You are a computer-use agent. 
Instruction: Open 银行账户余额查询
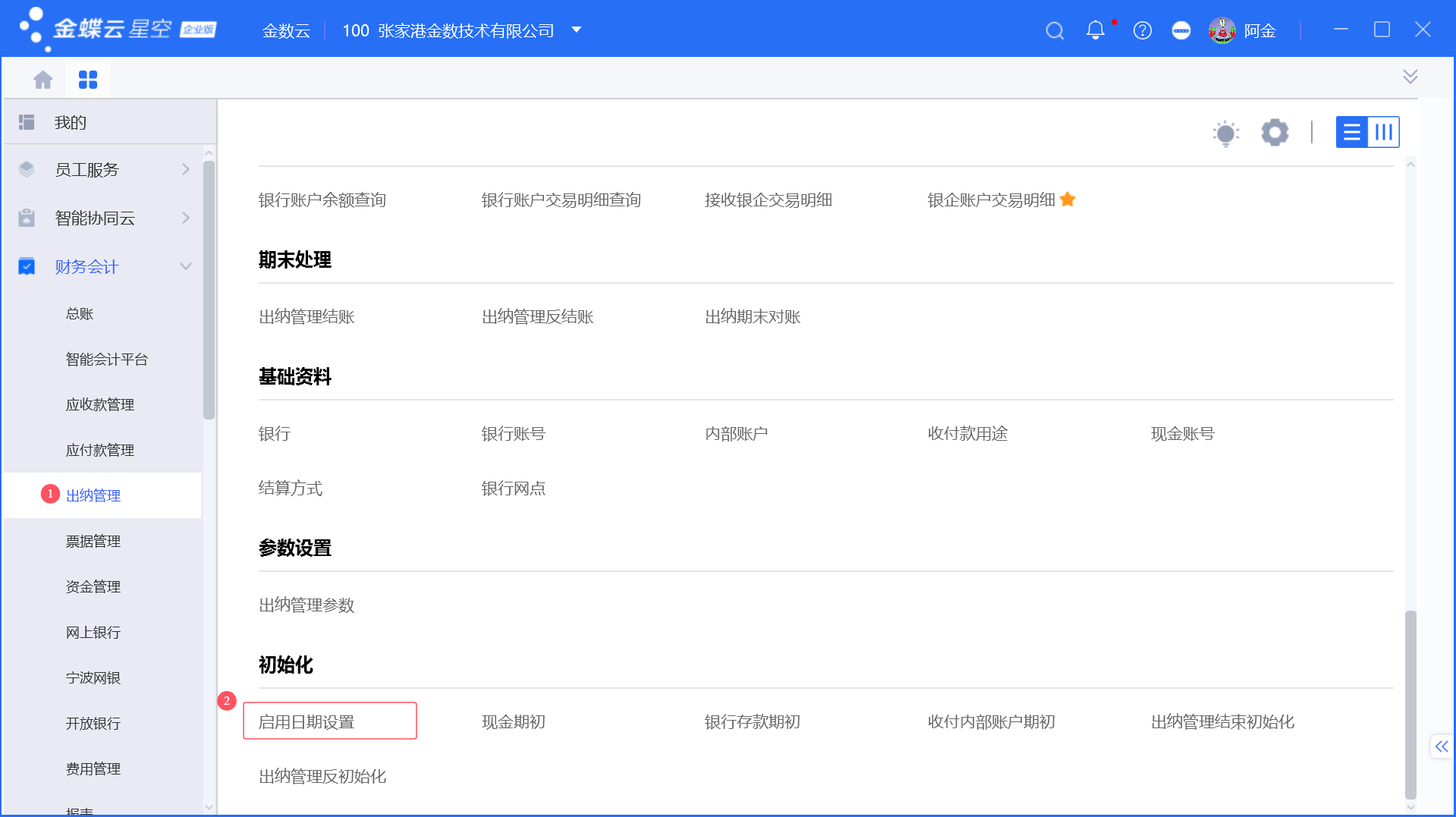[x=322, y=200]
